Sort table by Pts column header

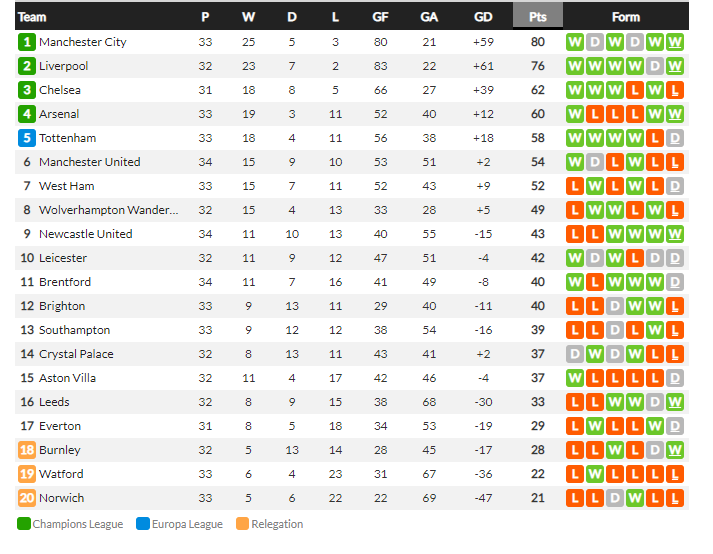pos(537,17)
